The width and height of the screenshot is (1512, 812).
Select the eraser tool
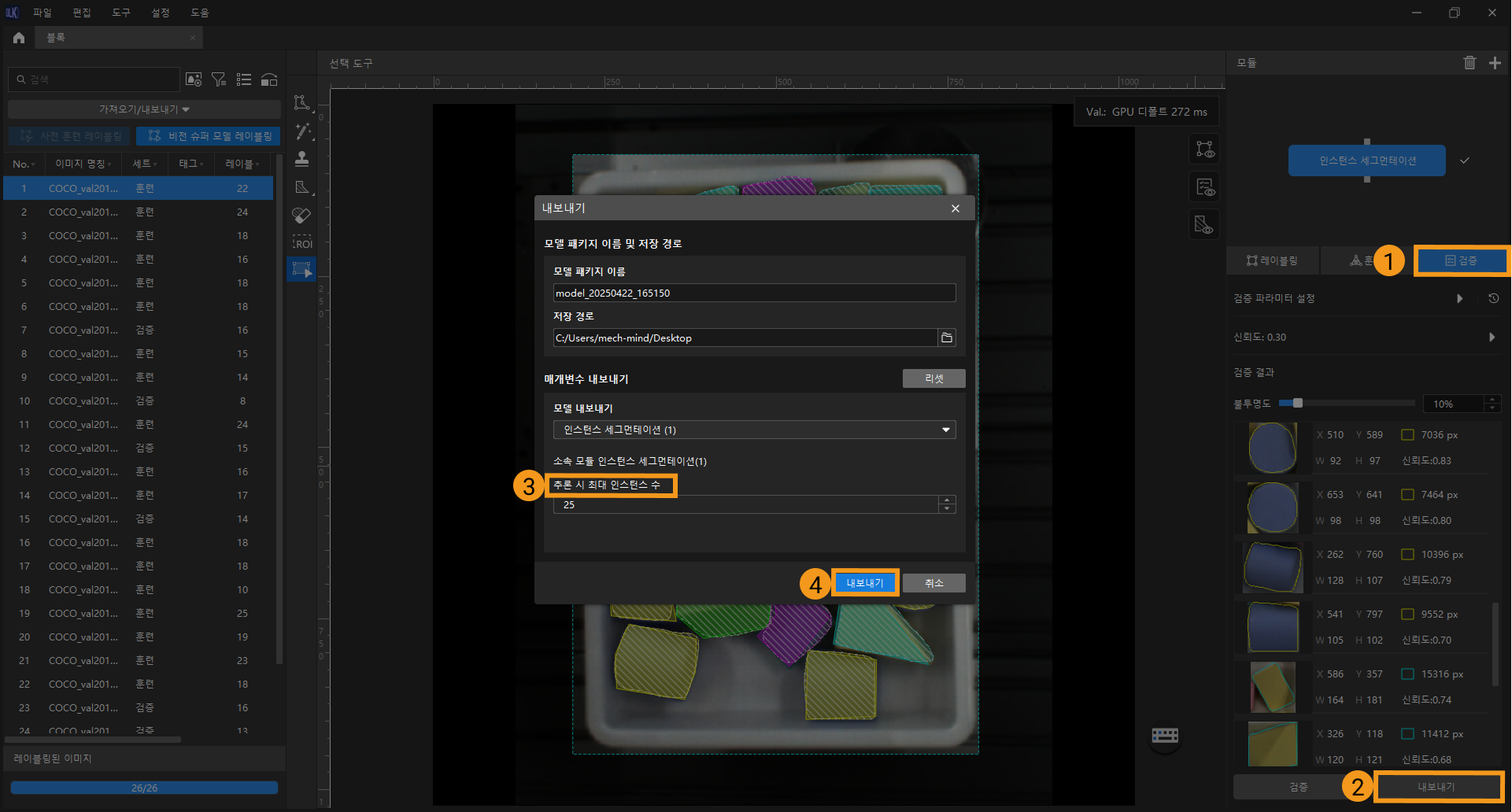[x=302, y=215]
